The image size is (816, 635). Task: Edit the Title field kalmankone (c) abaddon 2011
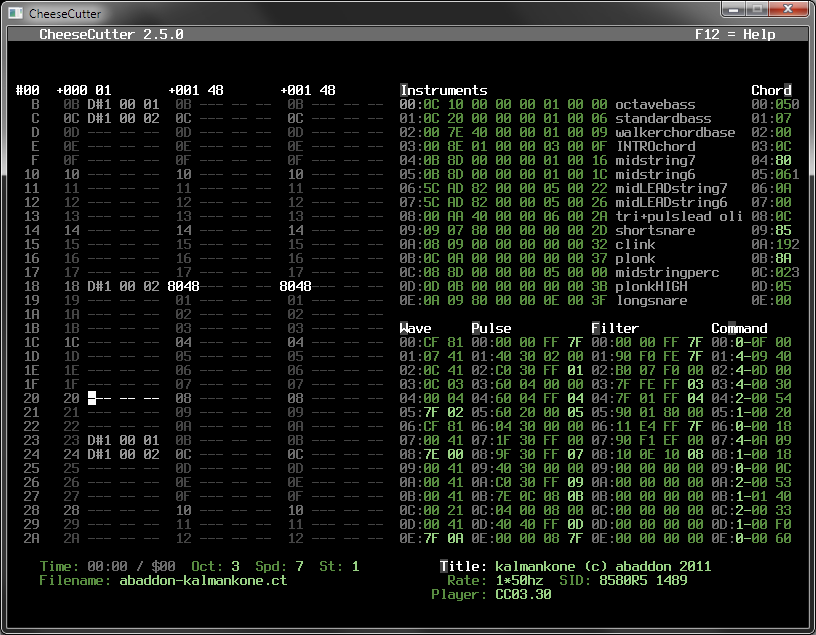pyautogui.click(x=603, y=566)
